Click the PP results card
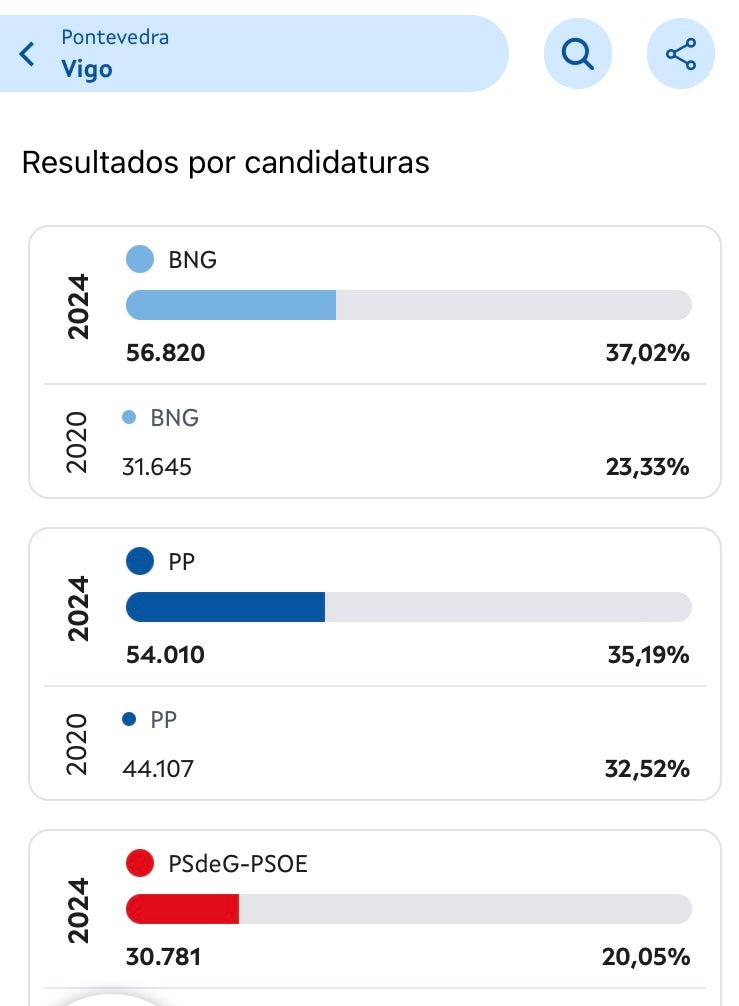 (x=370, y=660)
